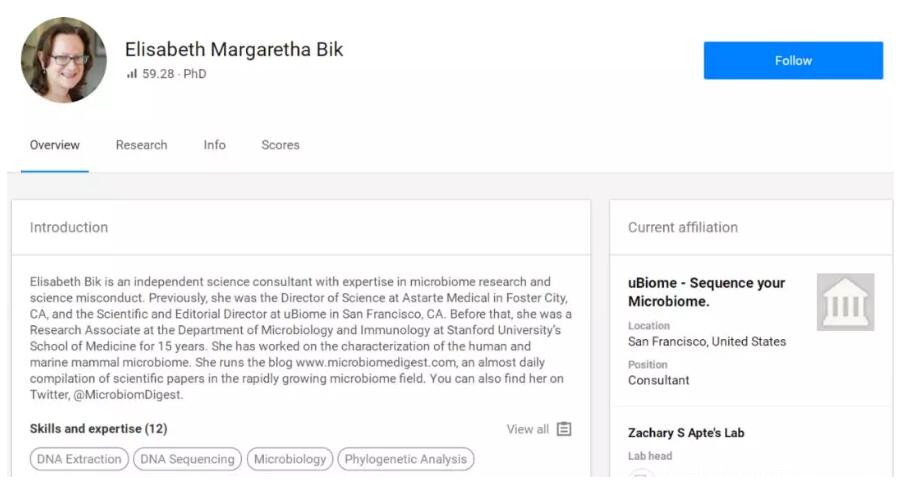
Task: Open the uBiome - Sequence your Microbiome link
Action: coord(706,292)
